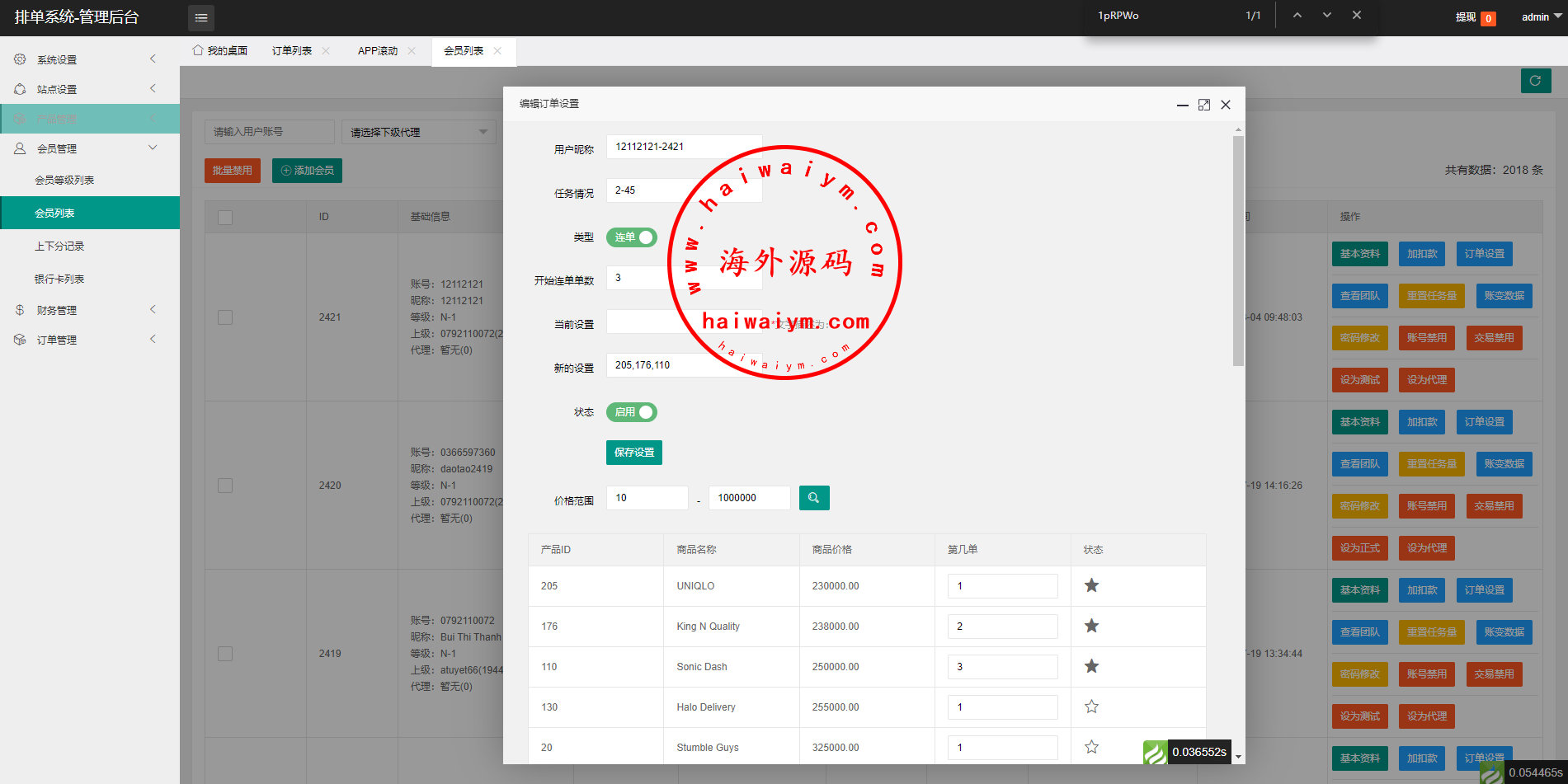Toggle the 启用 status switch
Image resolution: width=1568 pixels, height=784 pixels.
pos(632,412)
